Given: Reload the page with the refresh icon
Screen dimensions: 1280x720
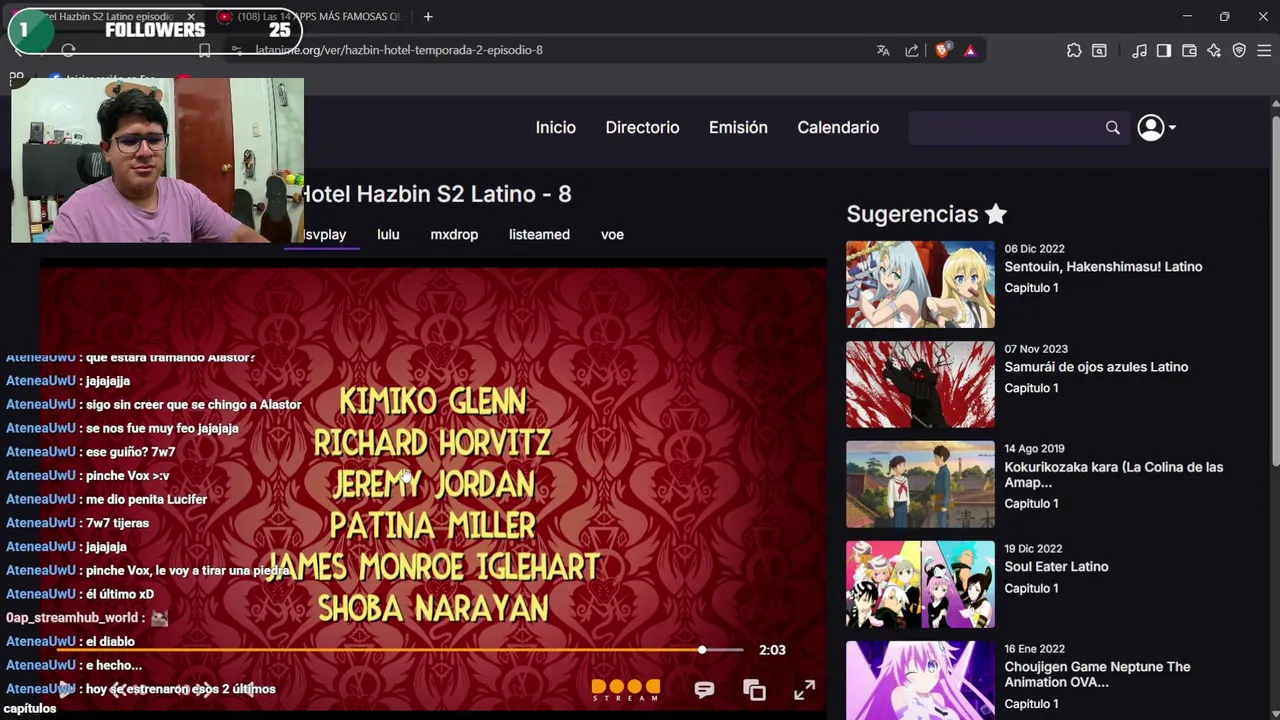Looking at the screenshot, I should [x=68, y=50].
